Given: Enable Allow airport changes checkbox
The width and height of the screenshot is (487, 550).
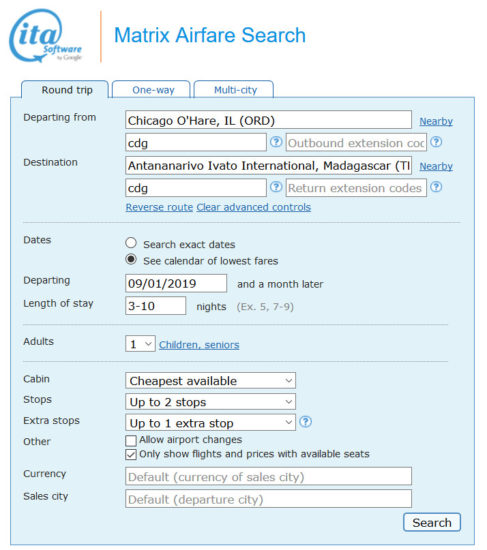Looking at the screenshot, I should click(131, 440).
